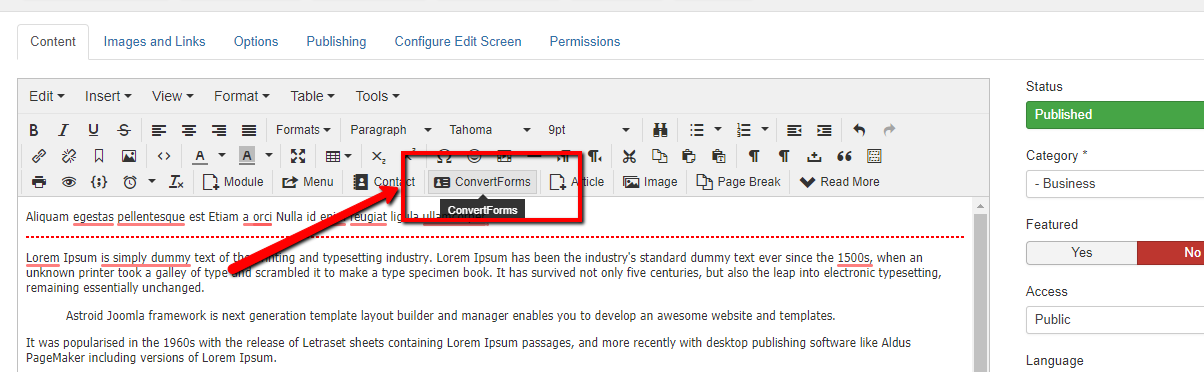The height and width of the screenshot is (372, 1204).
Task: Open Category - Business dropdown
Action: 1115,183
